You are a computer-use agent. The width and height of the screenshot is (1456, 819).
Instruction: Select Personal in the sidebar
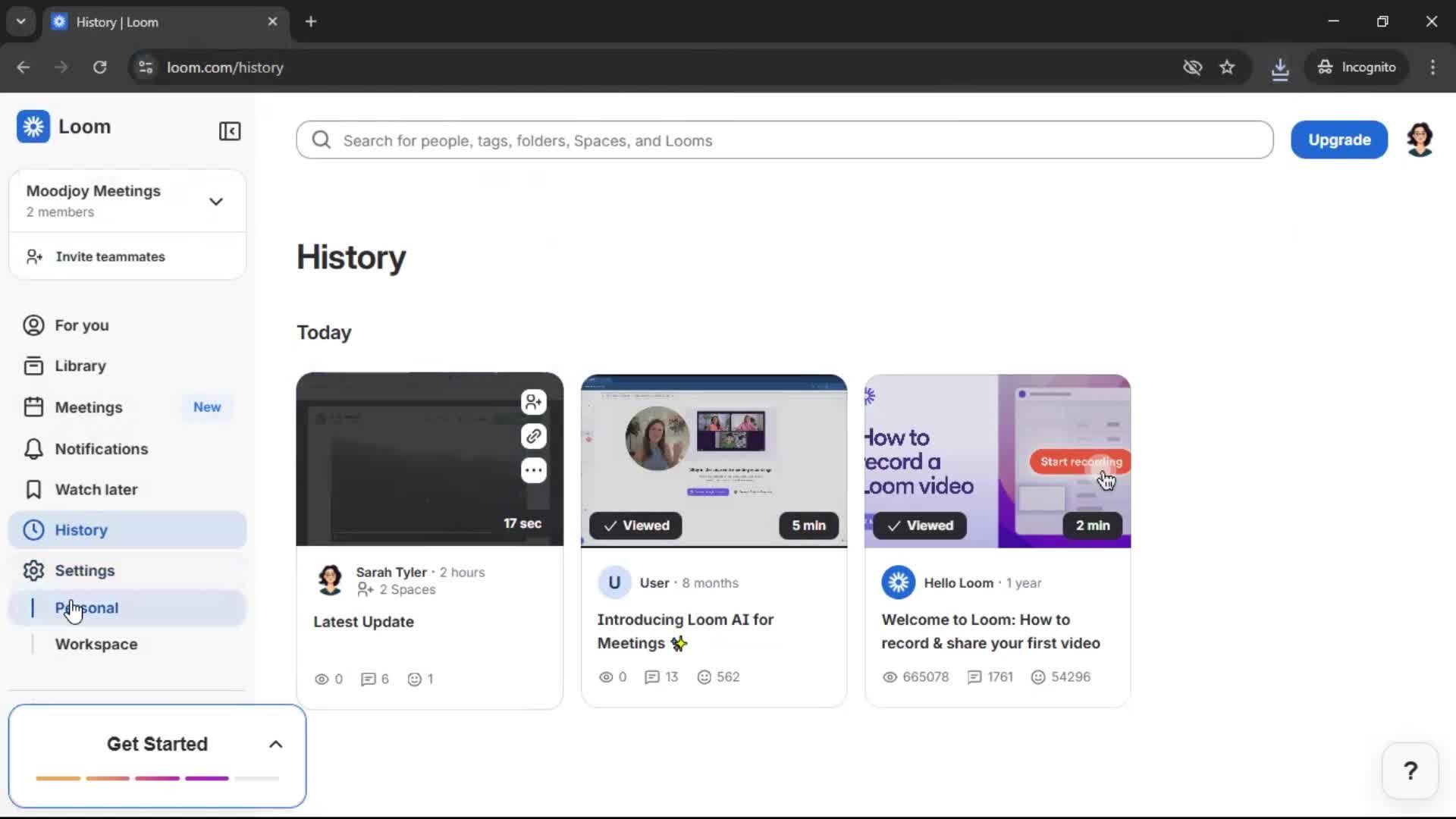point(86,607)
